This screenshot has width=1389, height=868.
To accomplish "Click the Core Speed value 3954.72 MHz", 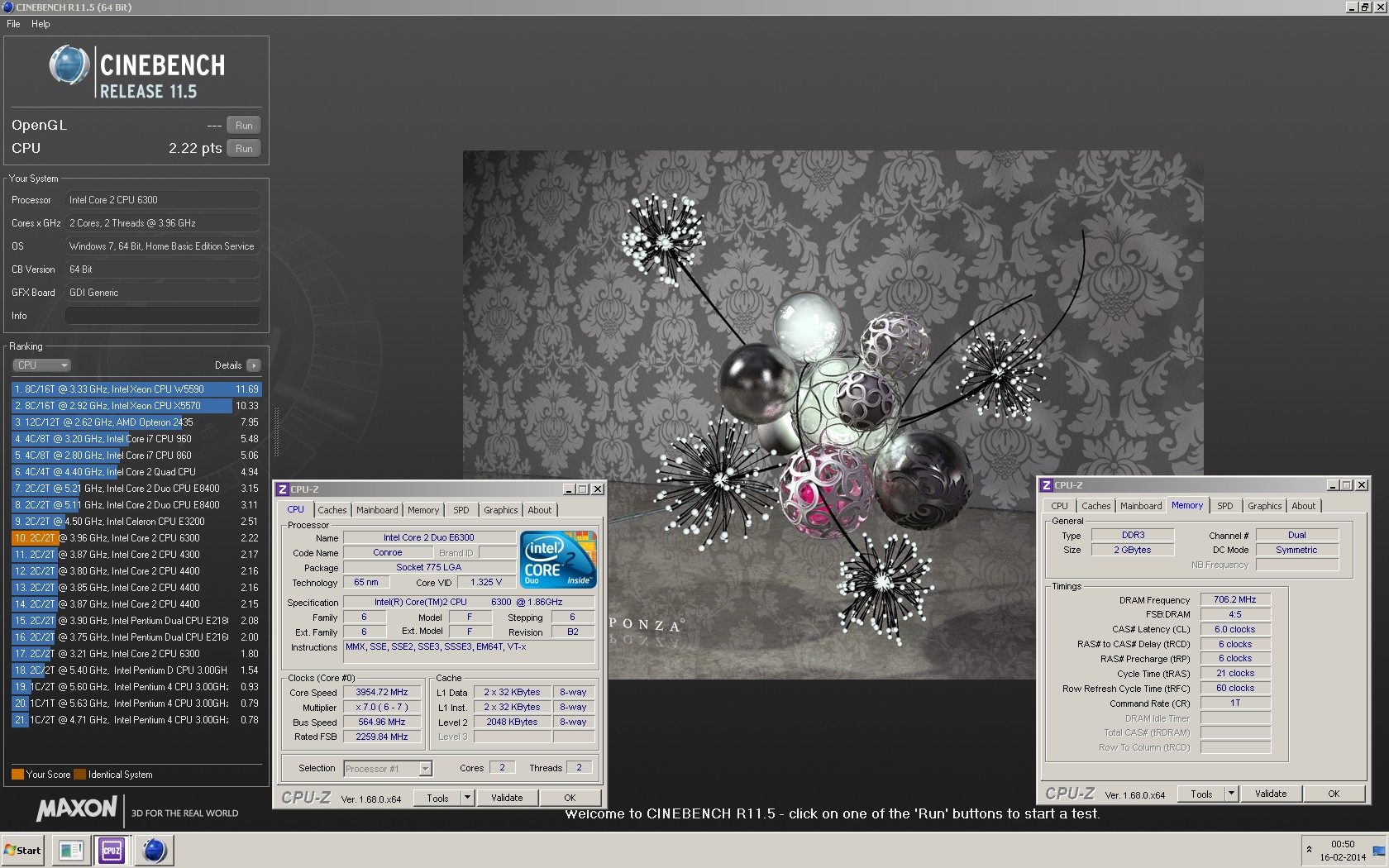I will 382,693.
